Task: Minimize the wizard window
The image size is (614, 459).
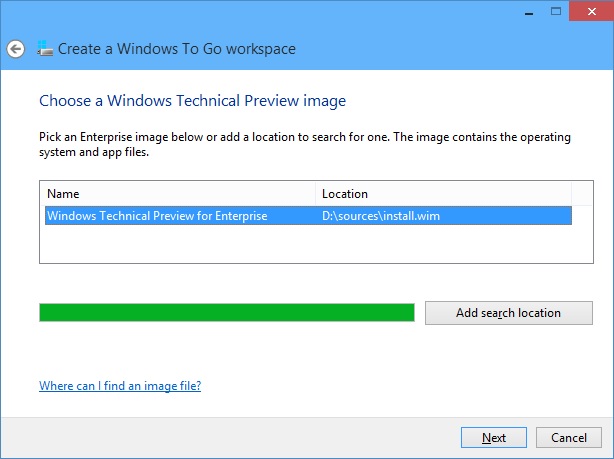Action: 529,11
